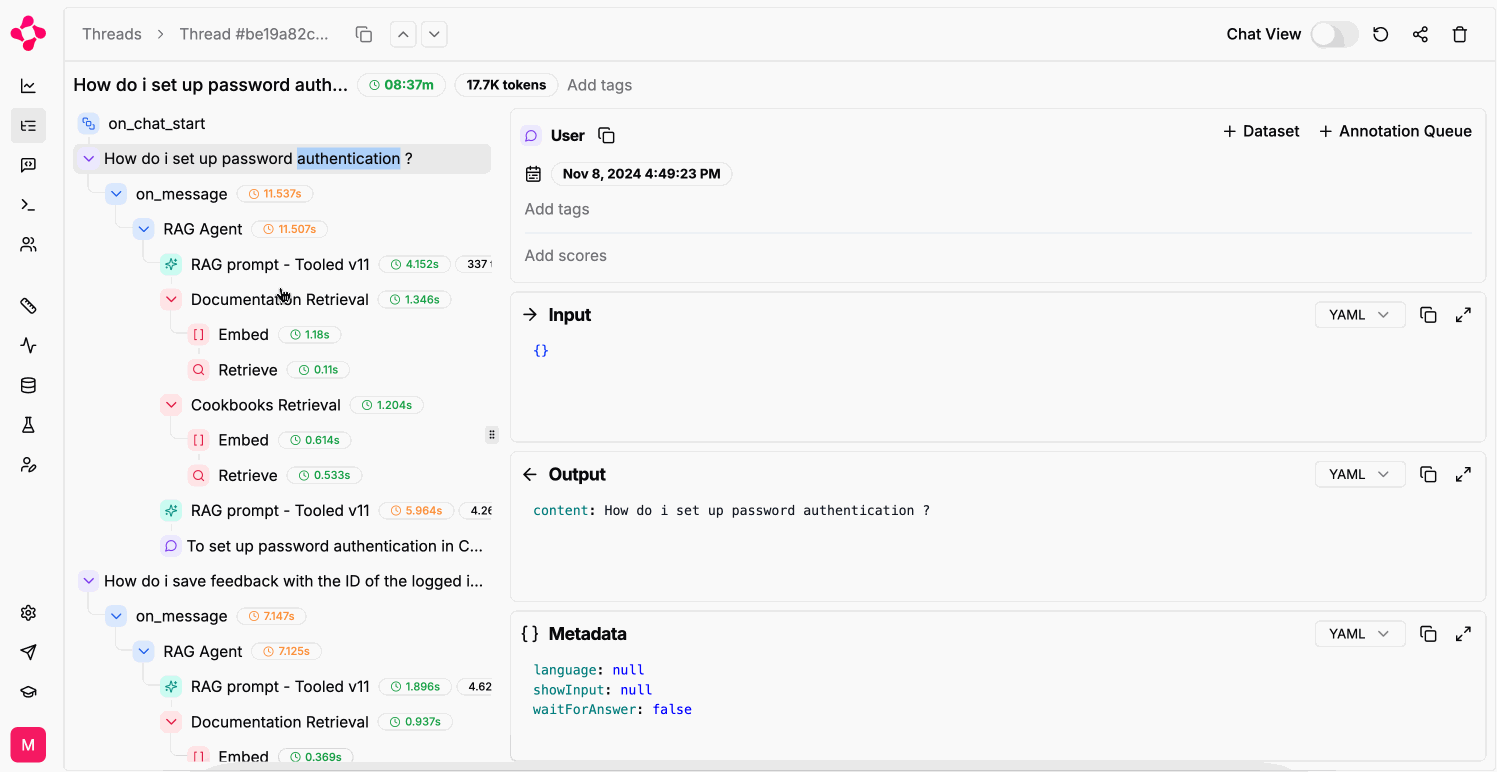The image size is (1497, 772).
Task: Open the Metadata YAML format dropdown
Action: (1359, 633)
